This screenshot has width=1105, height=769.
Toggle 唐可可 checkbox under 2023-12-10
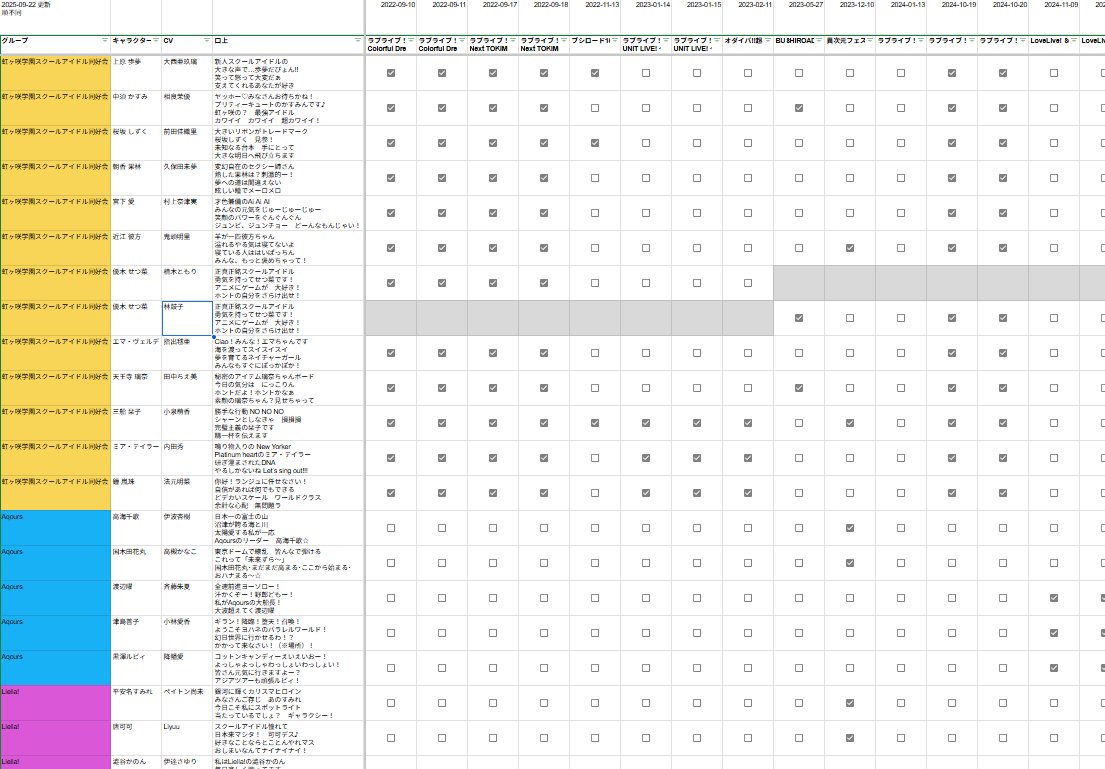coord(850,738)
